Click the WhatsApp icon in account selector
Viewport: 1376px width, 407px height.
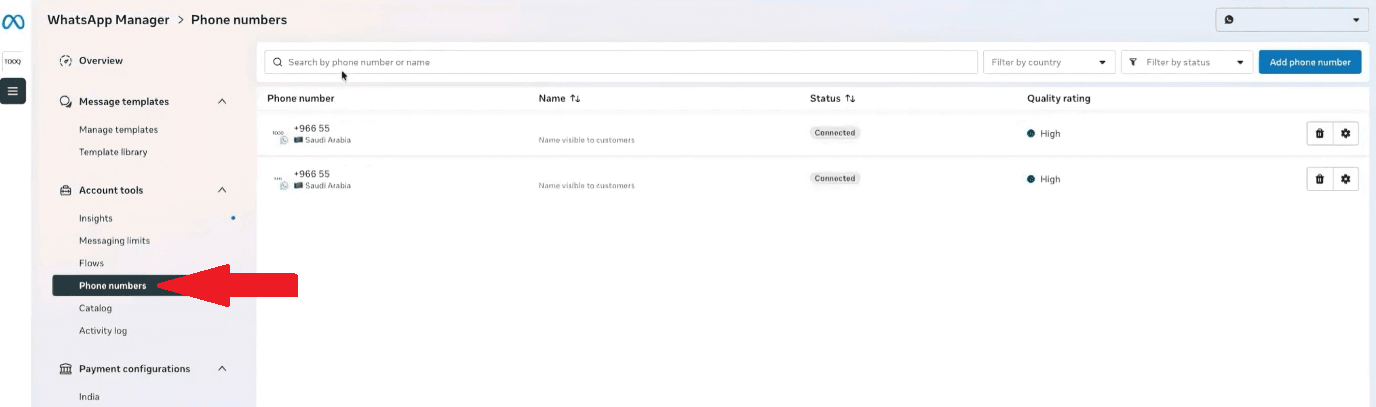tap(1229, 20)
